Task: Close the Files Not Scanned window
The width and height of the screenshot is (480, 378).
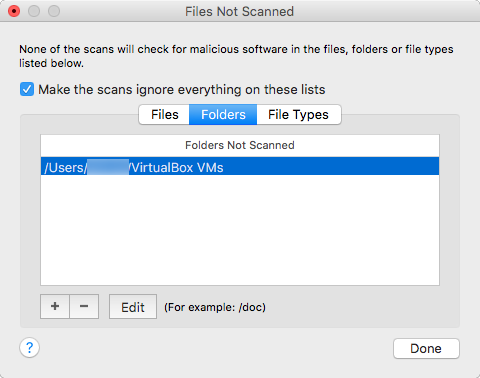Action: point(14,11)
